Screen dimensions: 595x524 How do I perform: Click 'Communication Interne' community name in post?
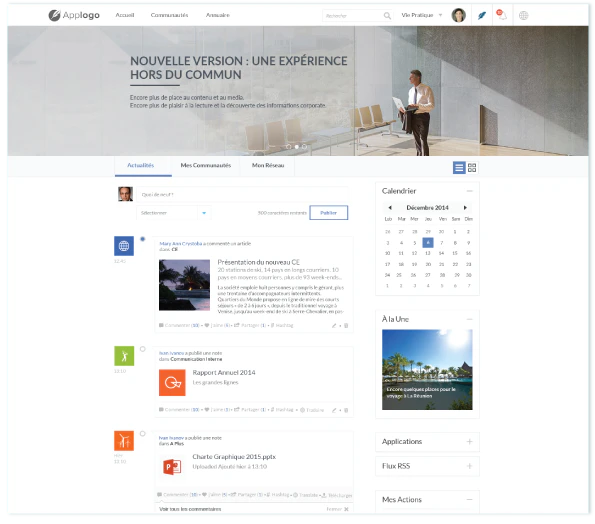coord(196,359)
